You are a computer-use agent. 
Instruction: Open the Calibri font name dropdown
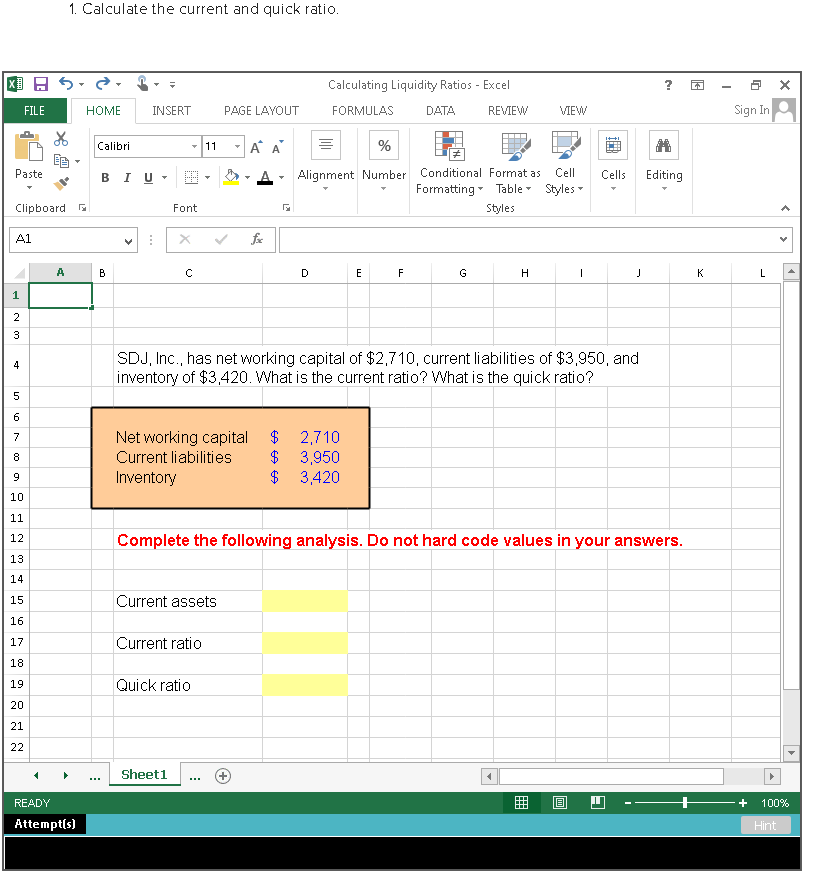click(192, 145)
